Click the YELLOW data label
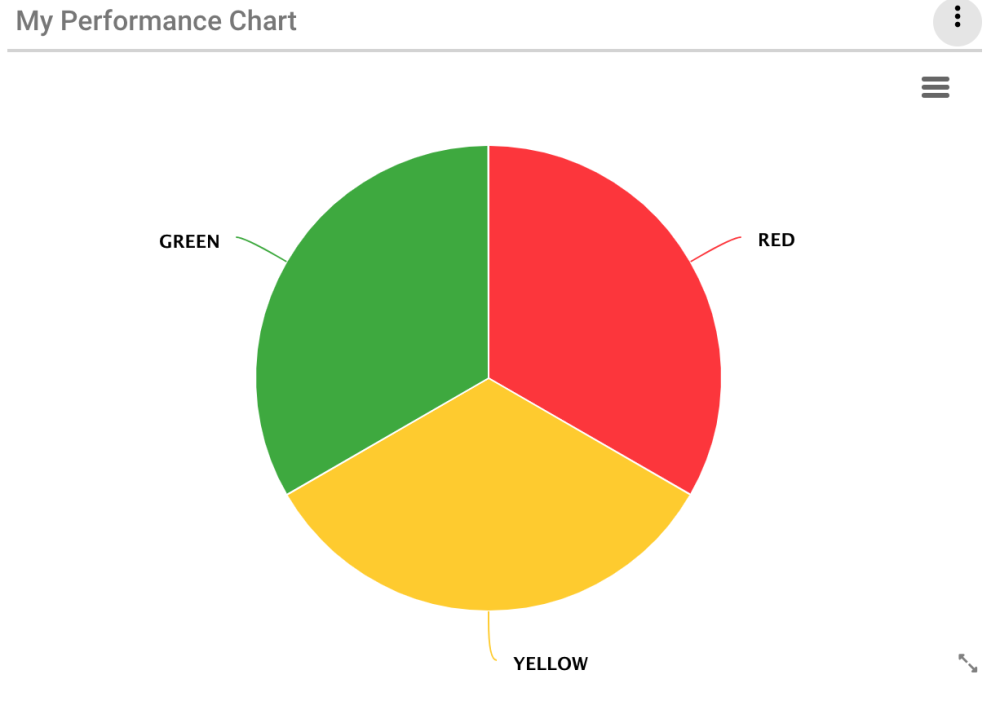This screenshot has height=701, width=1000. click(x=550, y=664)
